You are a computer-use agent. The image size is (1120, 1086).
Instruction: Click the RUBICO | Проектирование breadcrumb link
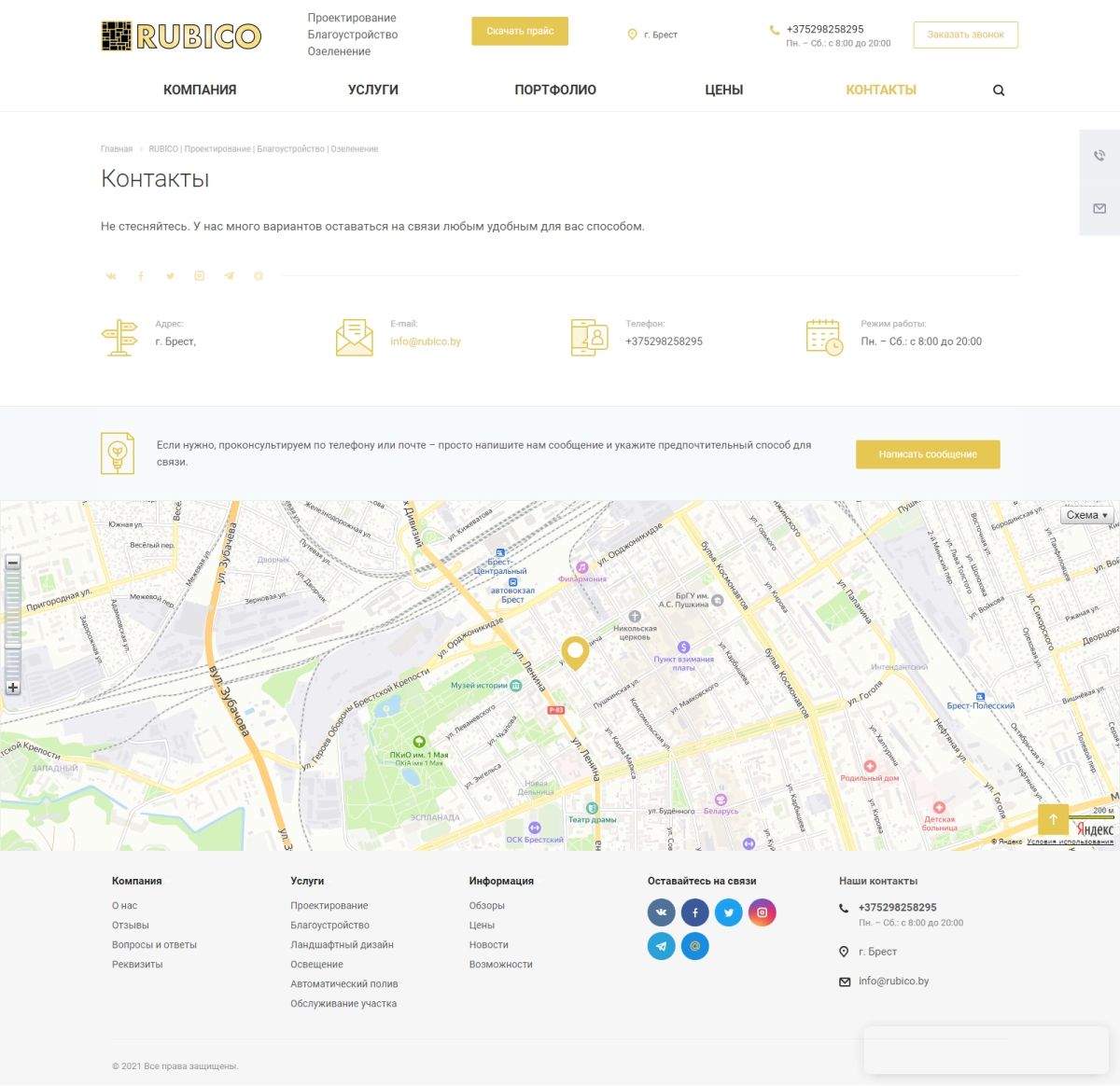click(263, 149)
